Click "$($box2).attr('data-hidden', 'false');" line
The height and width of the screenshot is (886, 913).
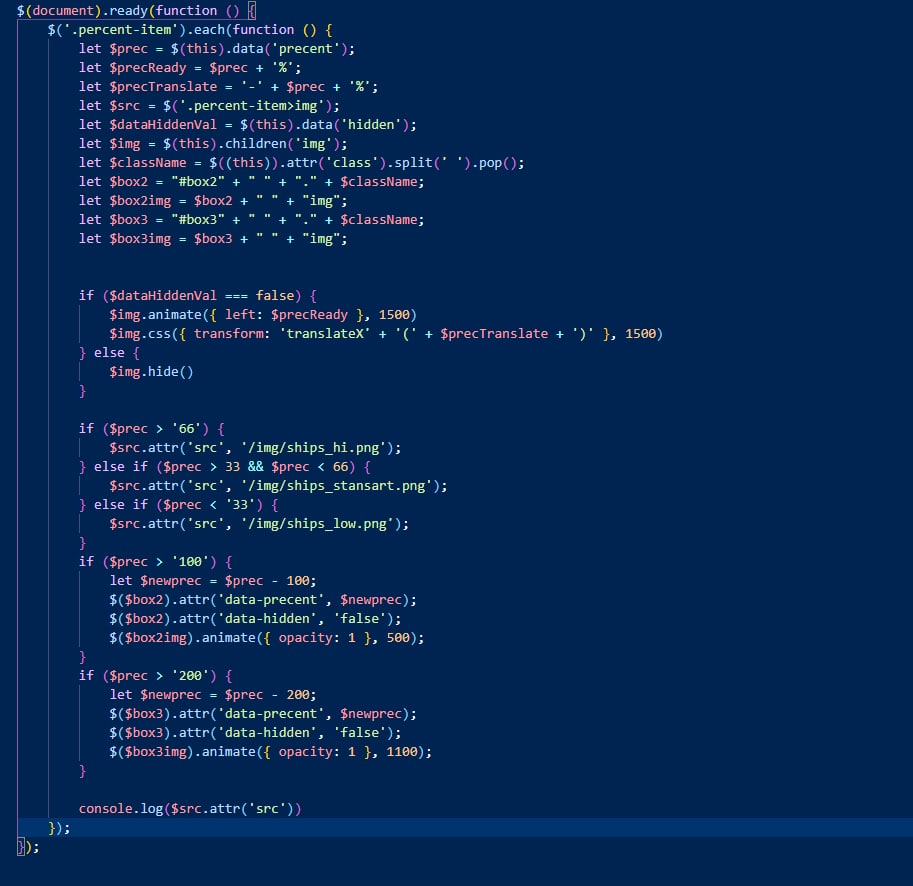(255, 619)
